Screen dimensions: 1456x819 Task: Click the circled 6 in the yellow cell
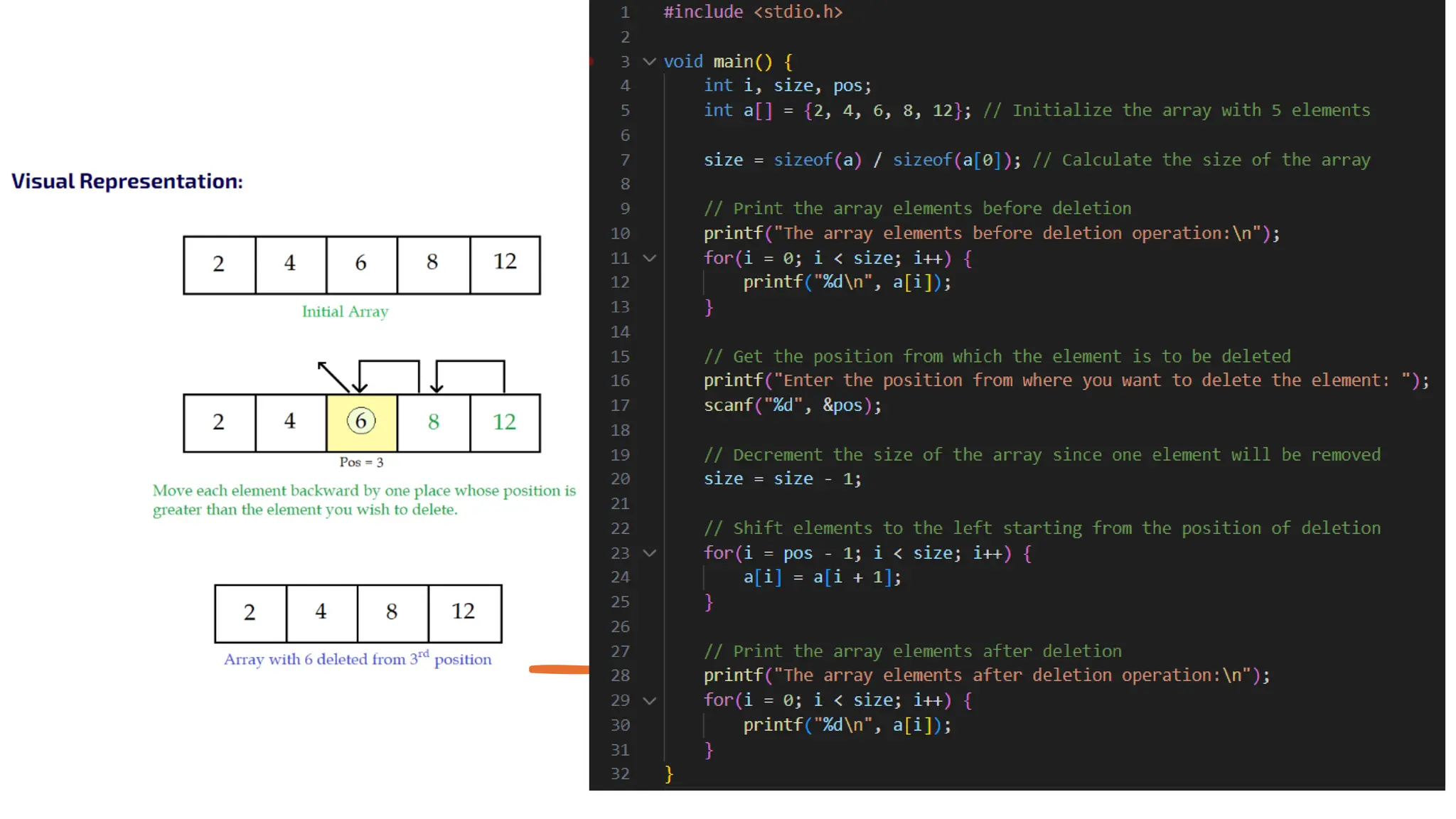coord(361,422)
